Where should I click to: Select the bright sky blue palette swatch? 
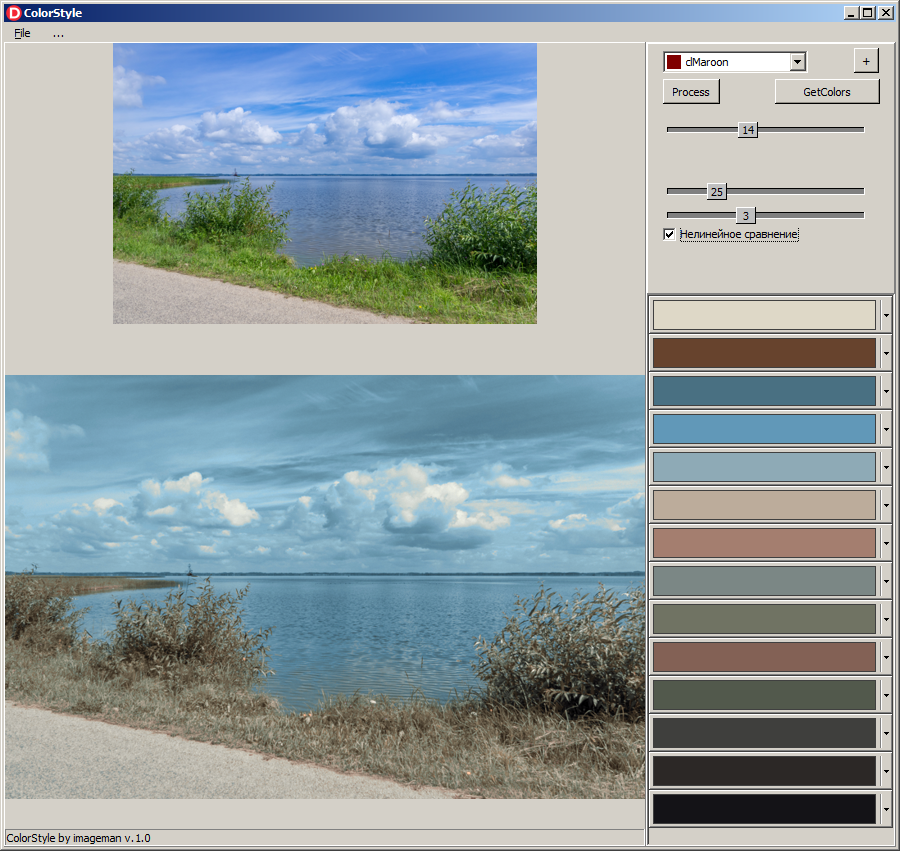tap(764, 429)
